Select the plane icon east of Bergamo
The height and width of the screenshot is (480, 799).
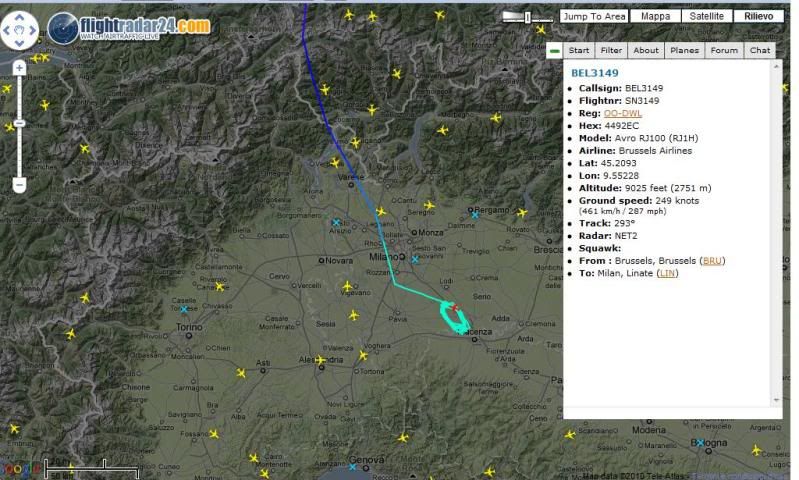tap(522, 213)
